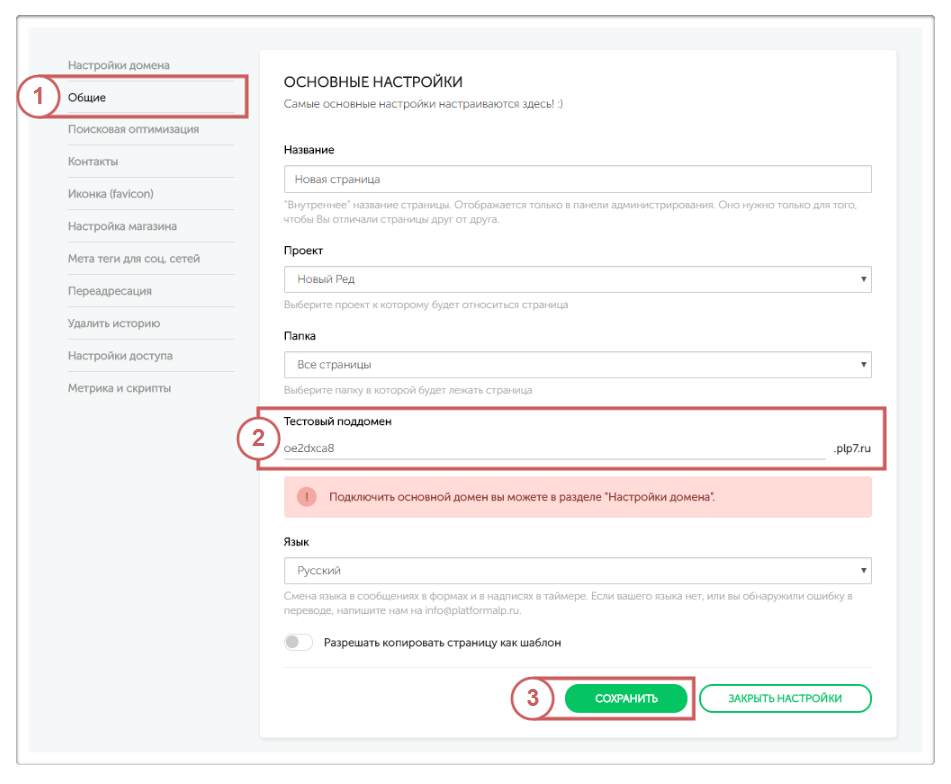This screenshot has width=951, height=784.
Task: Click the Название text field
Action: point(577,179)
